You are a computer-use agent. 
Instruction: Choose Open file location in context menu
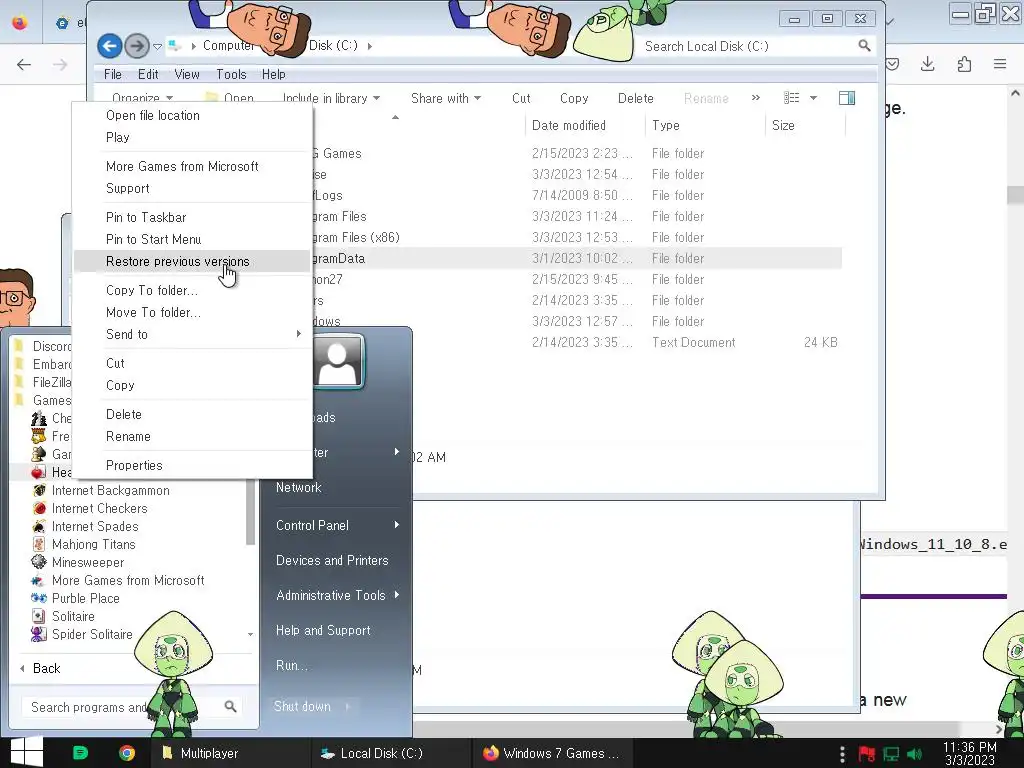(x=153, y=116)
